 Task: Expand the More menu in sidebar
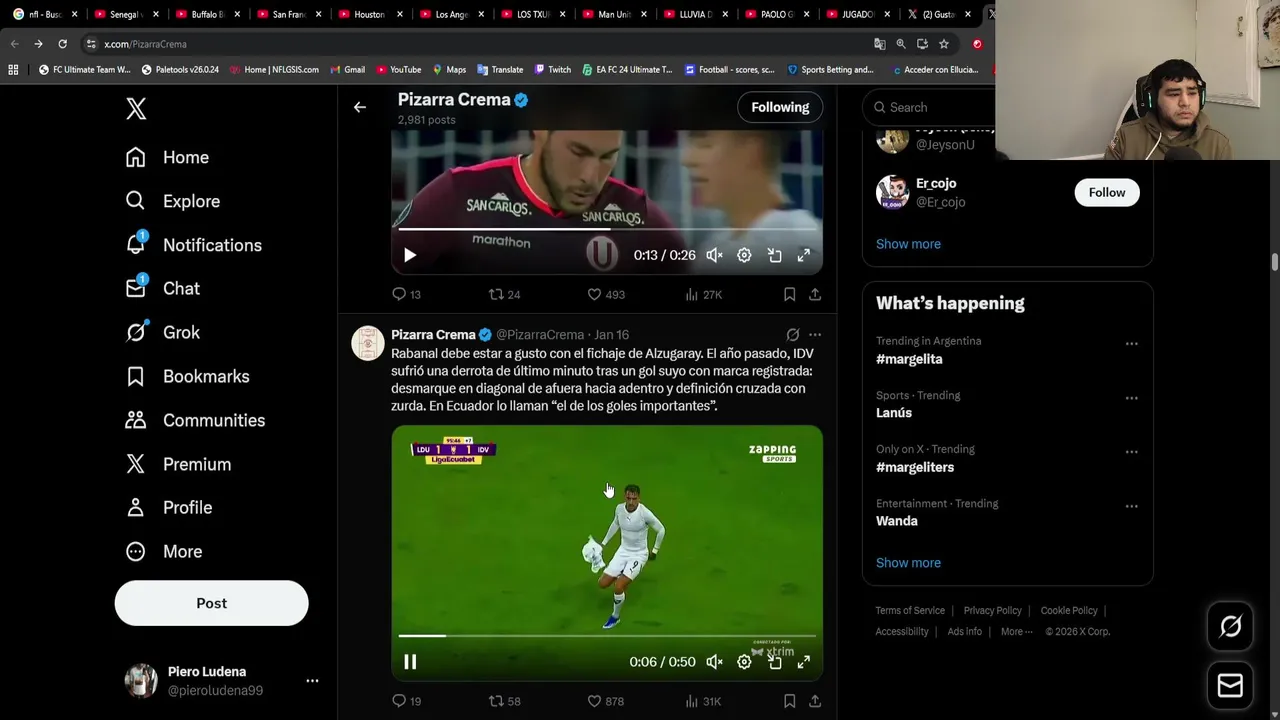coord(163,551)
